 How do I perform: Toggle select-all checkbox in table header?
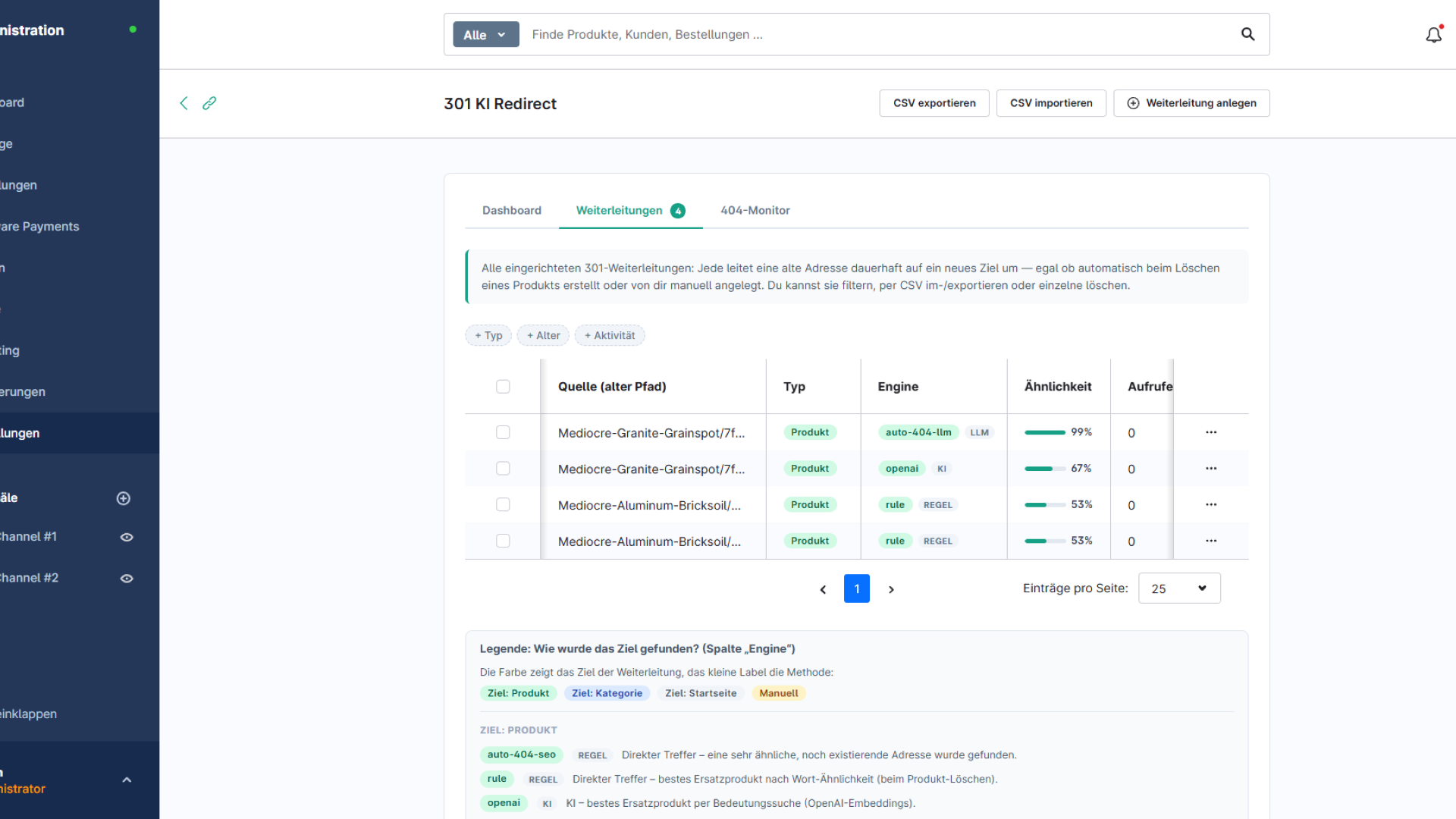pyautogui.click(x=503, y=387)
